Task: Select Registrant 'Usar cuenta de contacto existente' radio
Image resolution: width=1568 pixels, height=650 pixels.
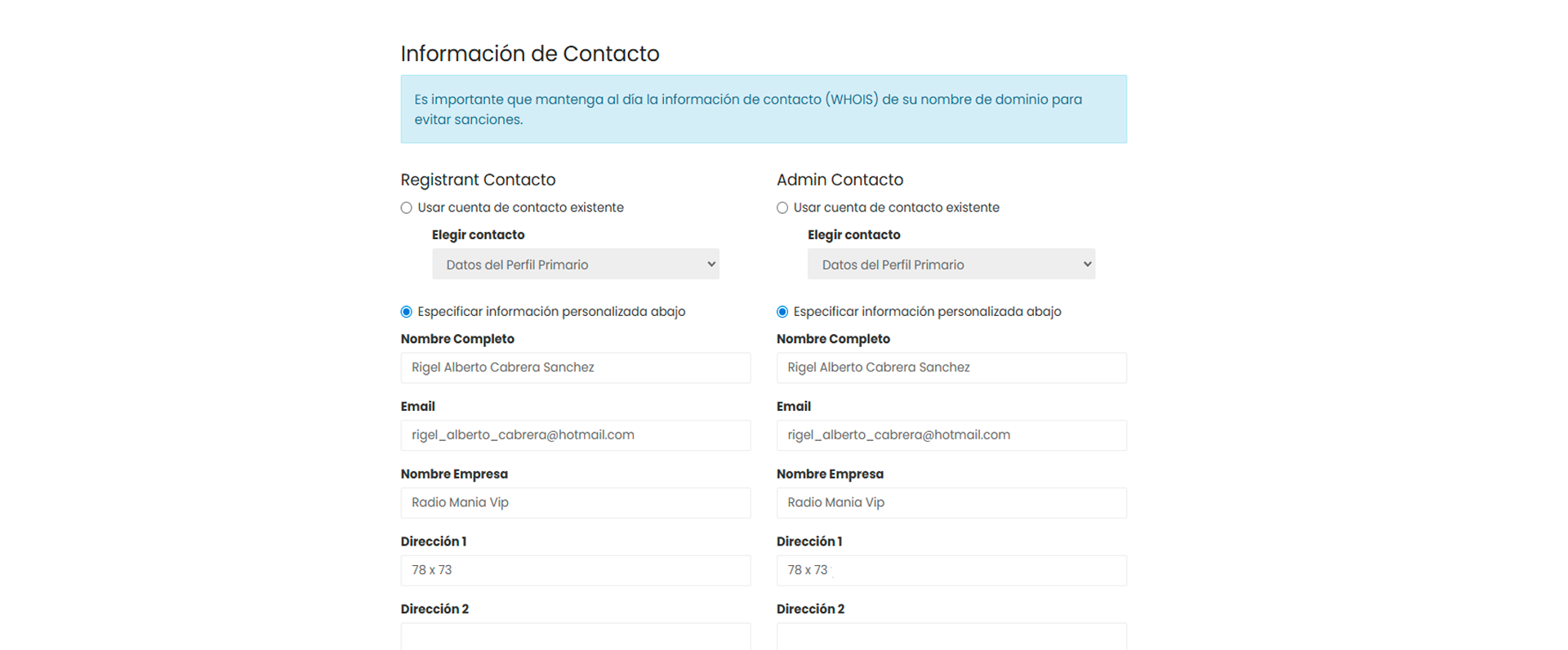Action: [x=407, y=208]
